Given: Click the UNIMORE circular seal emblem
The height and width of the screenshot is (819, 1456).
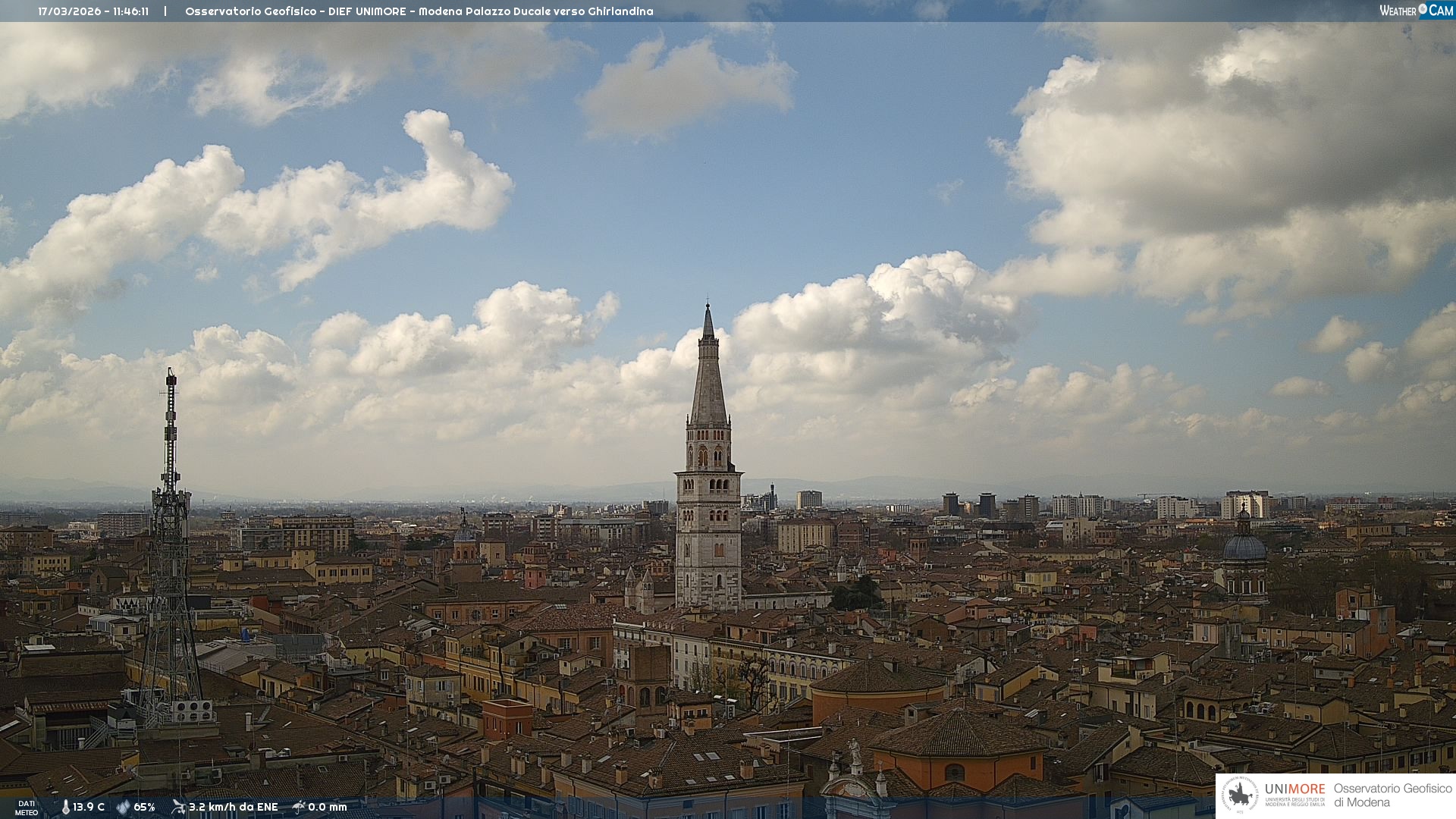Looking at the screenshot, I should (x=1240, y=795).
